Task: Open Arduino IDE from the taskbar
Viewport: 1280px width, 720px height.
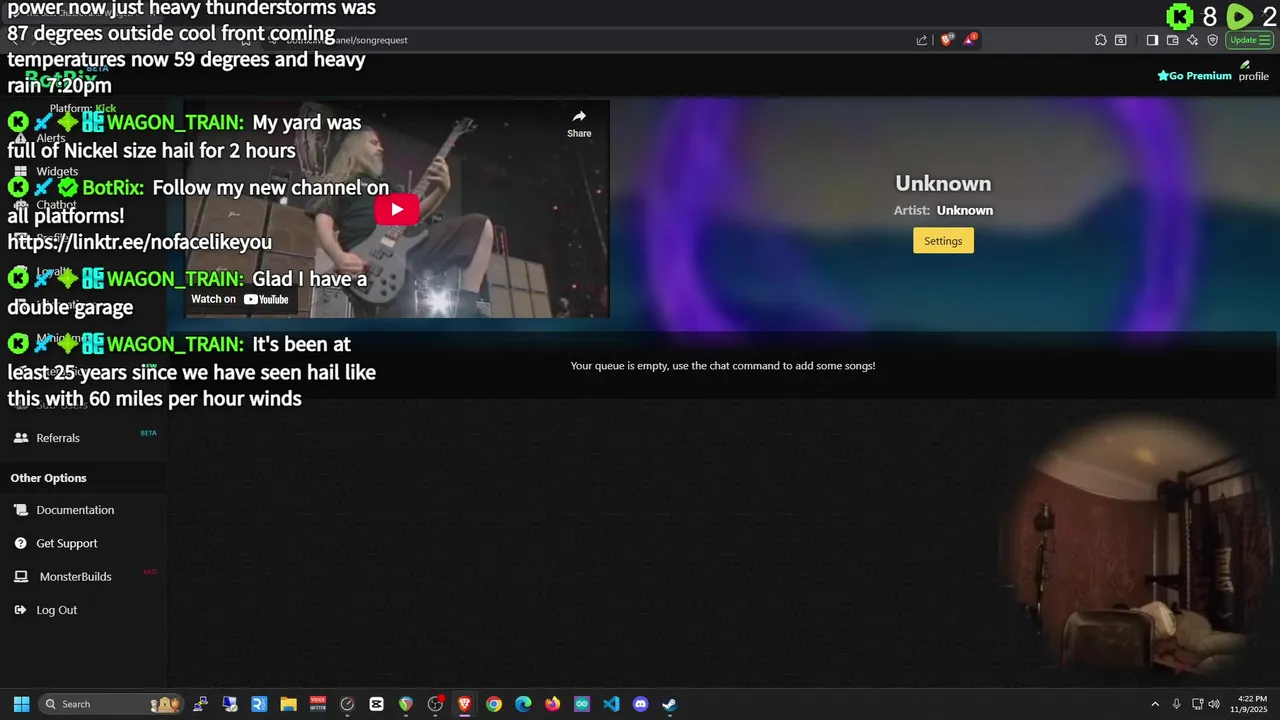Action: [582, 704]
